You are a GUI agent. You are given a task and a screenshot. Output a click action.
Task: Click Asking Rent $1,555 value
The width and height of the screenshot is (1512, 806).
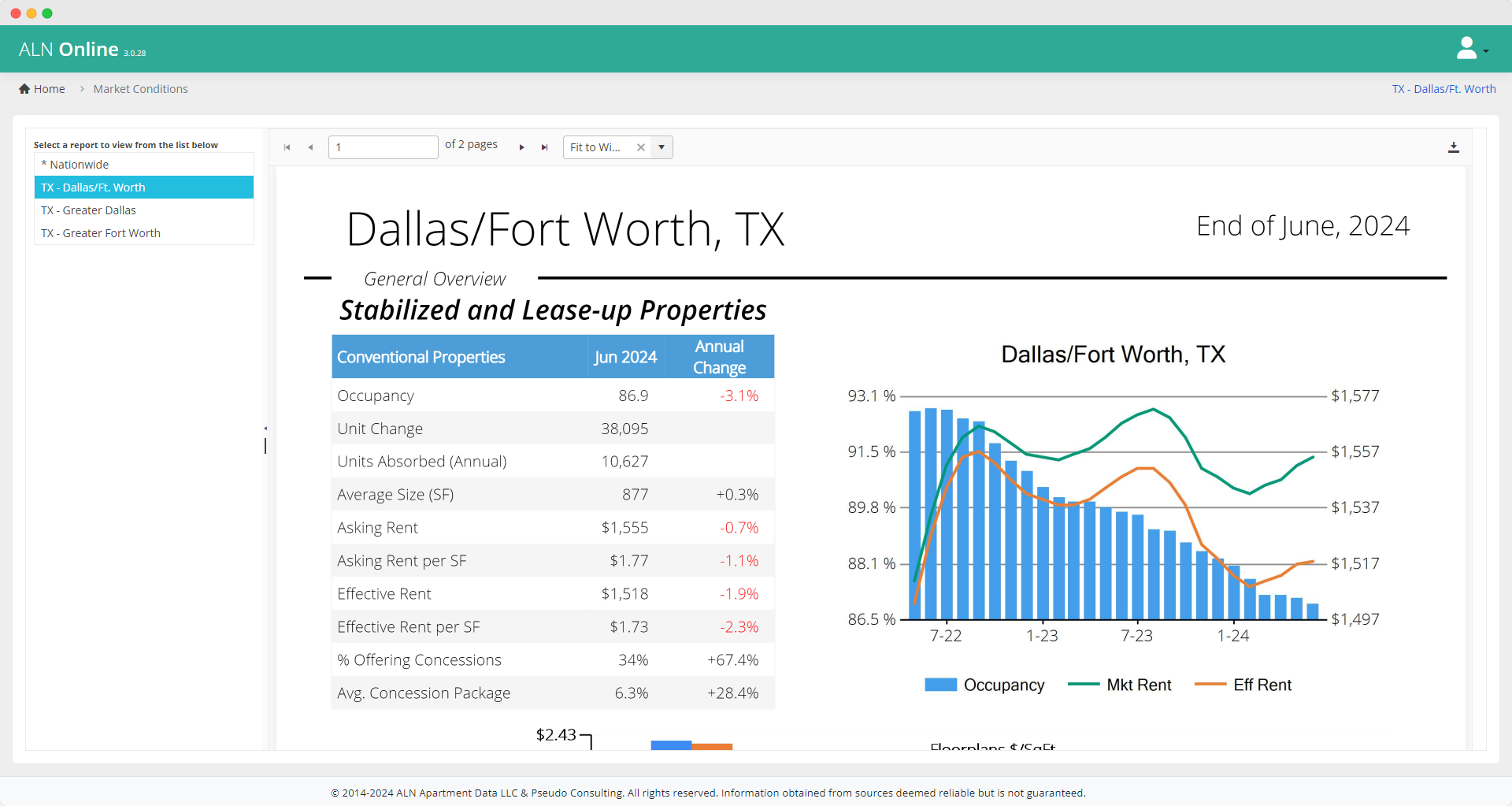coord(624,528)
